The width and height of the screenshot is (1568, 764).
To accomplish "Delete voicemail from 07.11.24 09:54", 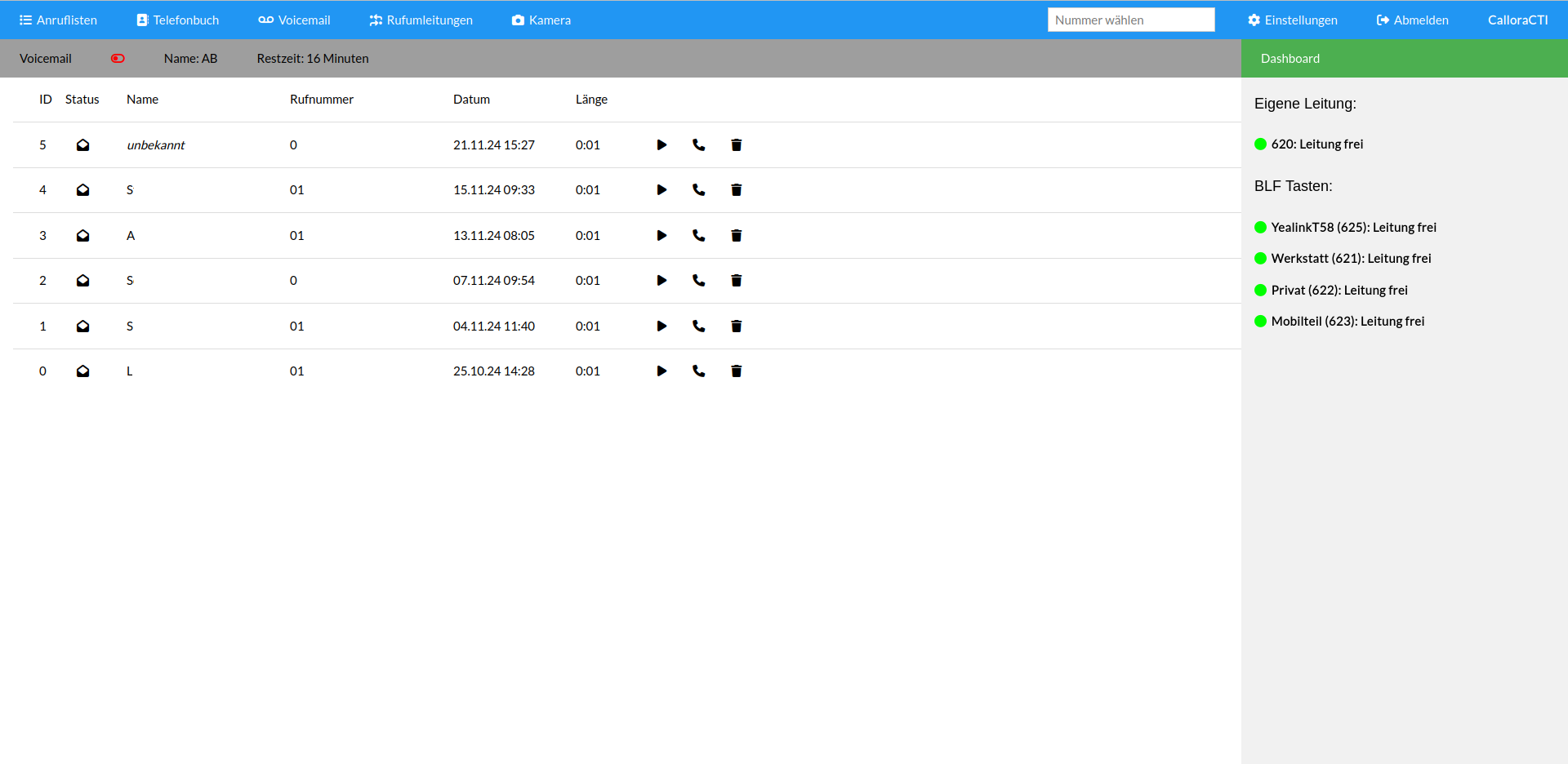I will coord(737,281).
